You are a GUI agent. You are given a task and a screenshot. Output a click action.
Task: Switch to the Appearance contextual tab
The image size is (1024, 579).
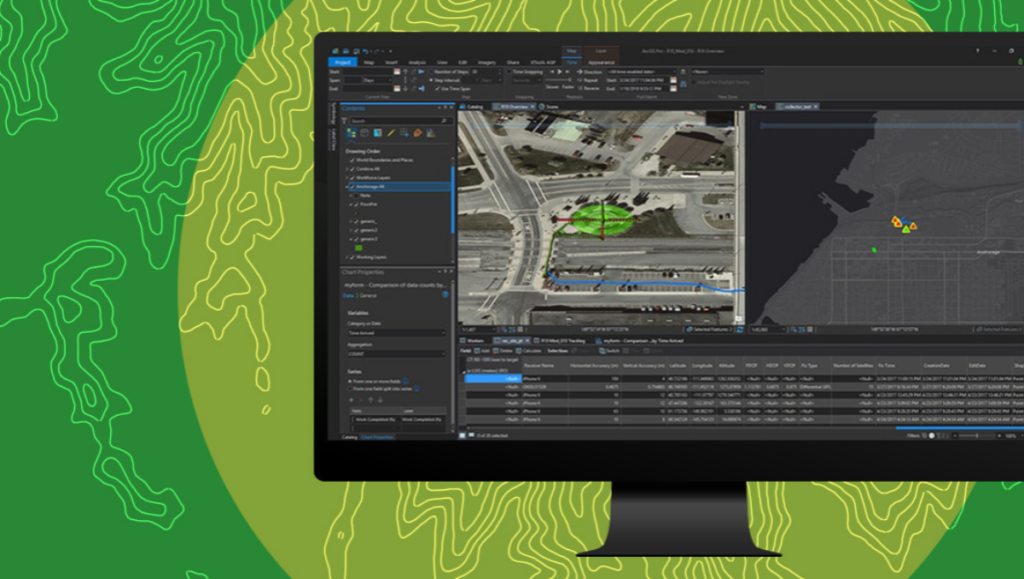pyautogui.click(x=601, y=62)
